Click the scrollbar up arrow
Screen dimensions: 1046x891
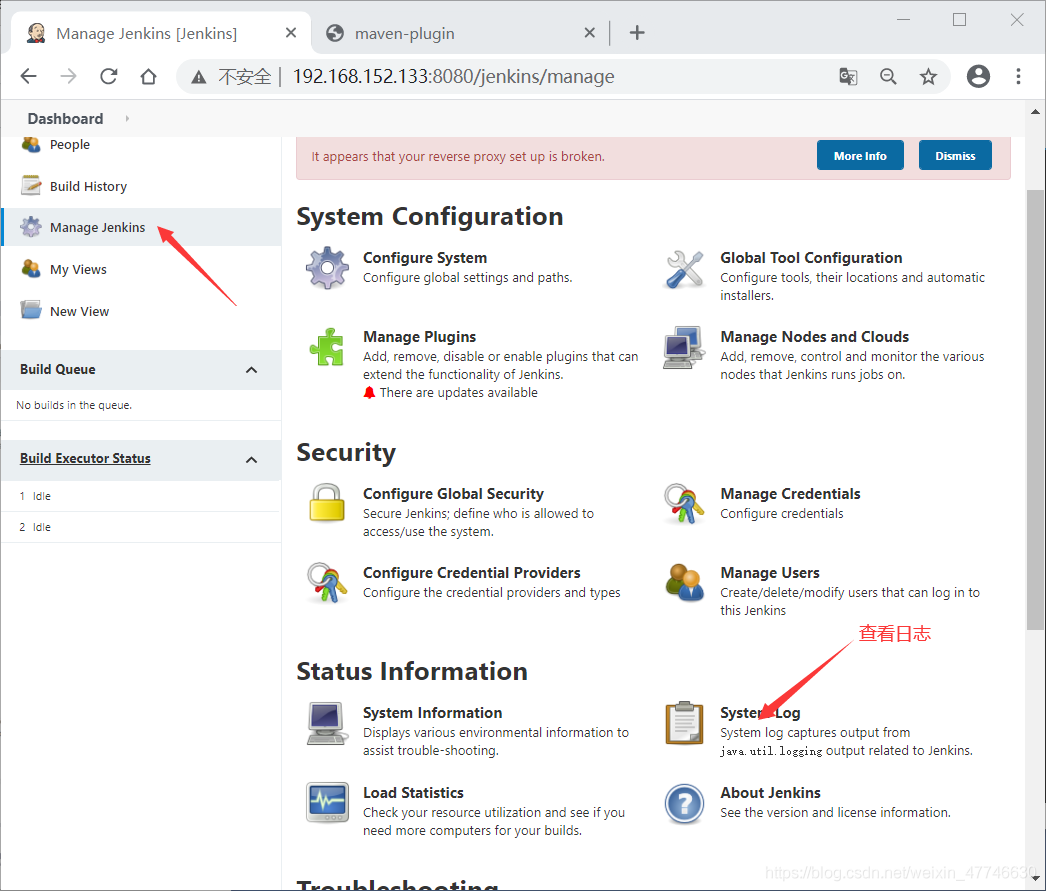1035,111
